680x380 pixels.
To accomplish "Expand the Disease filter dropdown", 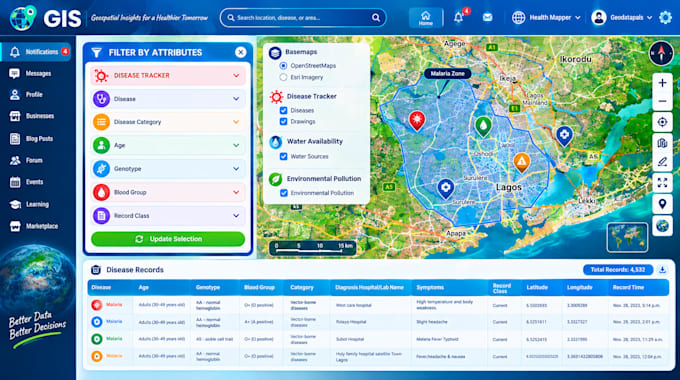I will point(168,99).
